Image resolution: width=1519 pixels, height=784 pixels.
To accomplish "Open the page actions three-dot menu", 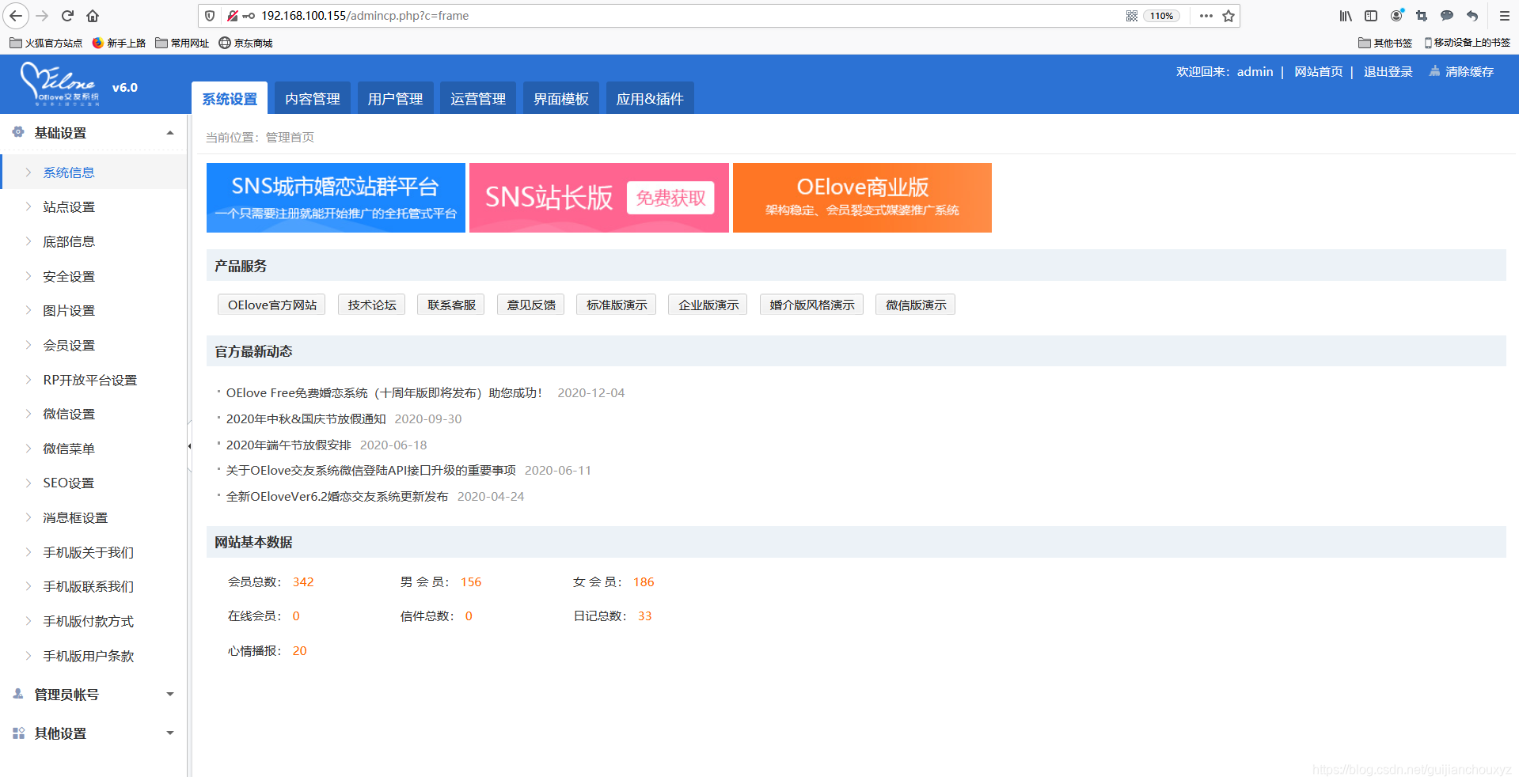I will coord(1206,16).
